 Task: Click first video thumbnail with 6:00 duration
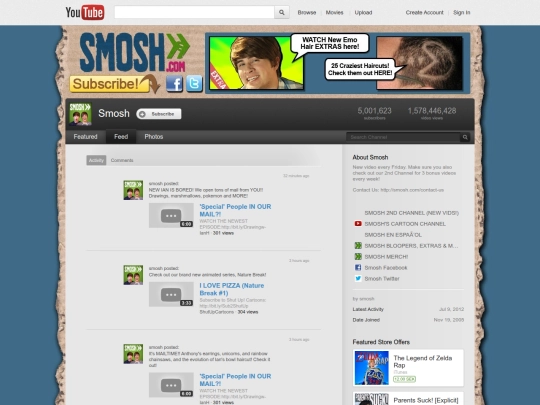click(171, 216)
